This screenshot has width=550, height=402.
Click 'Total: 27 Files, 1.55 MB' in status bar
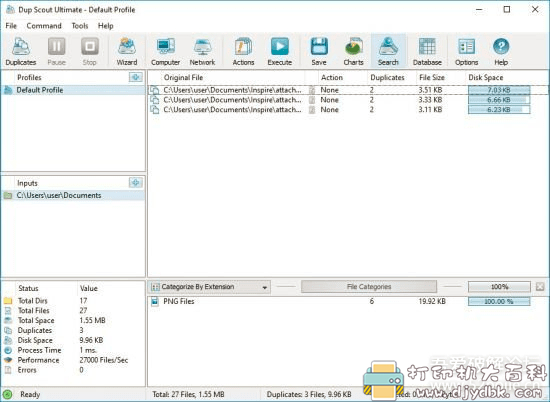point(188,394)
